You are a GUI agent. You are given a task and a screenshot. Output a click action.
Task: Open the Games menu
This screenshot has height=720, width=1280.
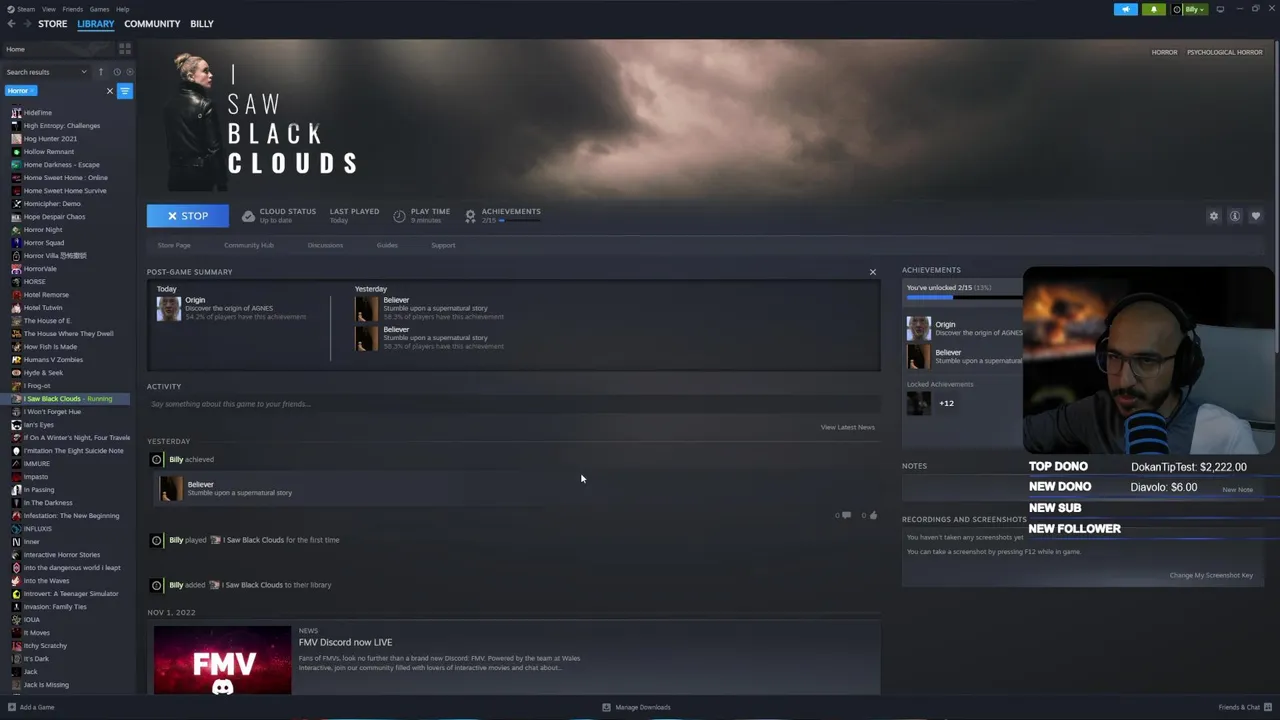(99, 9)
